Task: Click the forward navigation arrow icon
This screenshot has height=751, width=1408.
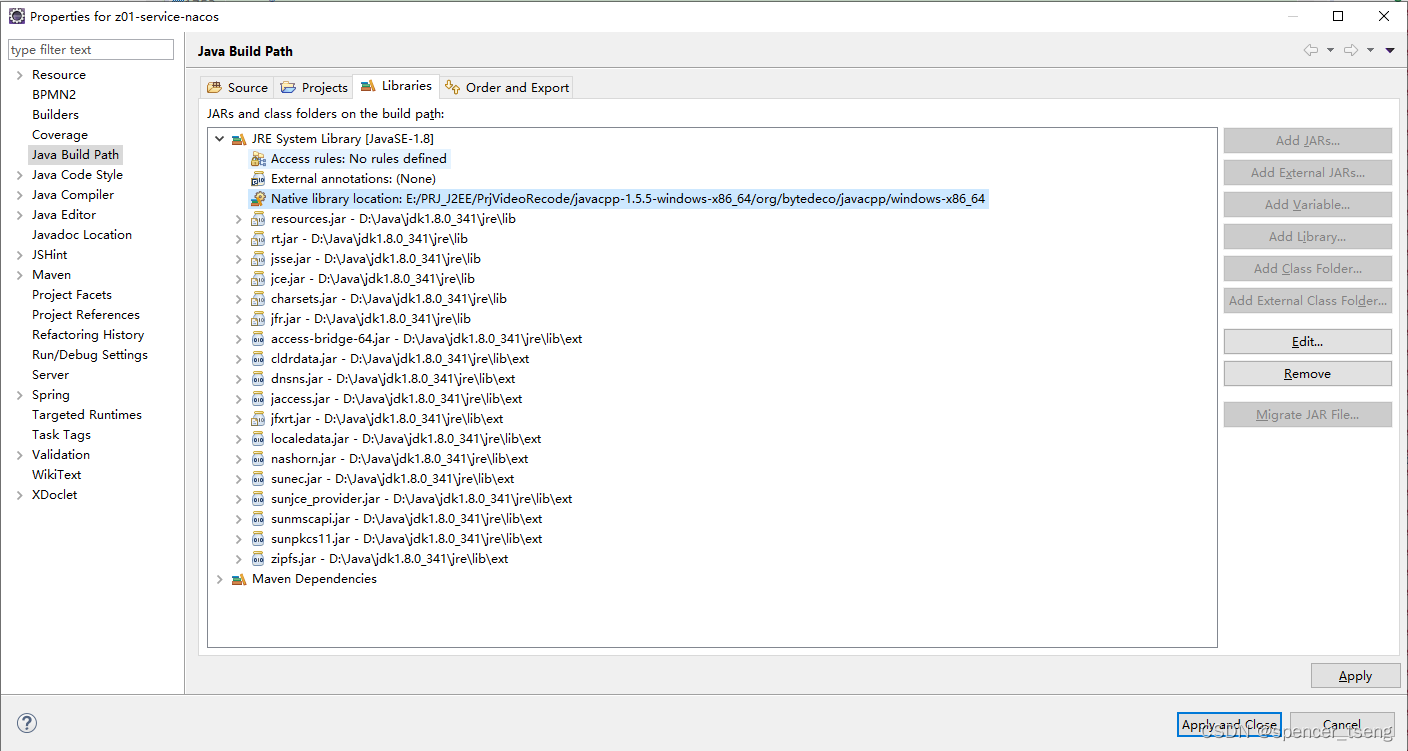Action: (x=1349, y=50)
